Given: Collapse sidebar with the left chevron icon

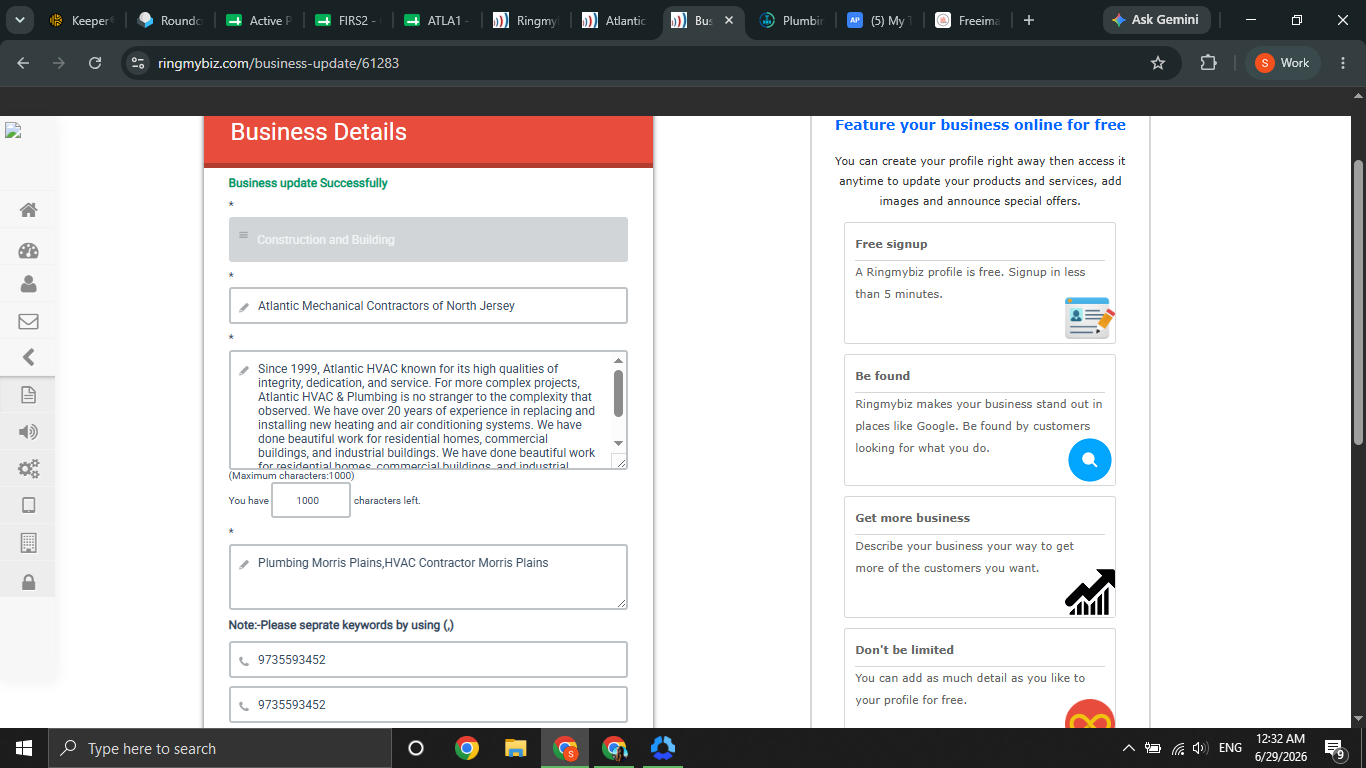Looking at the screenshot, I should (28, 357).
